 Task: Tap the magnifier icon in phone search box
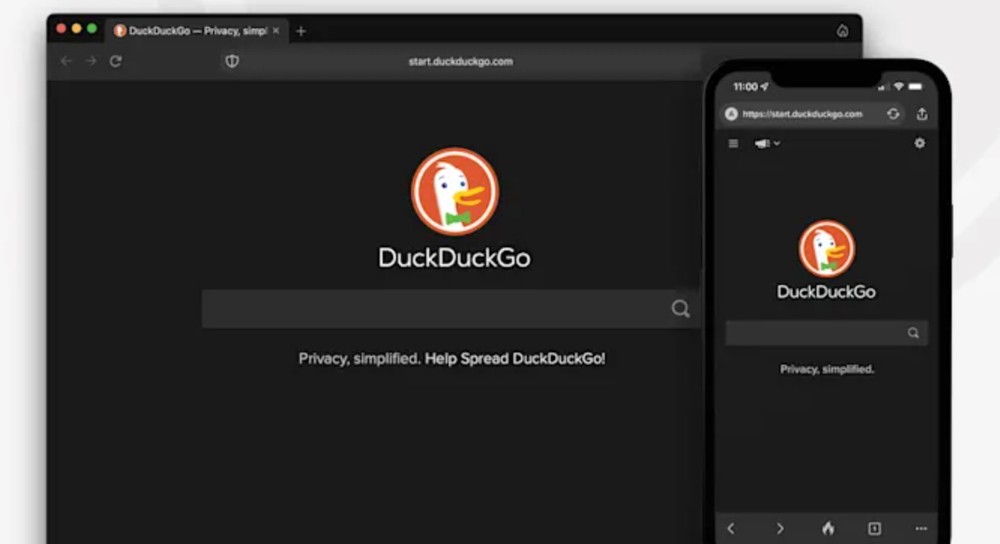[x=913, y=333]
